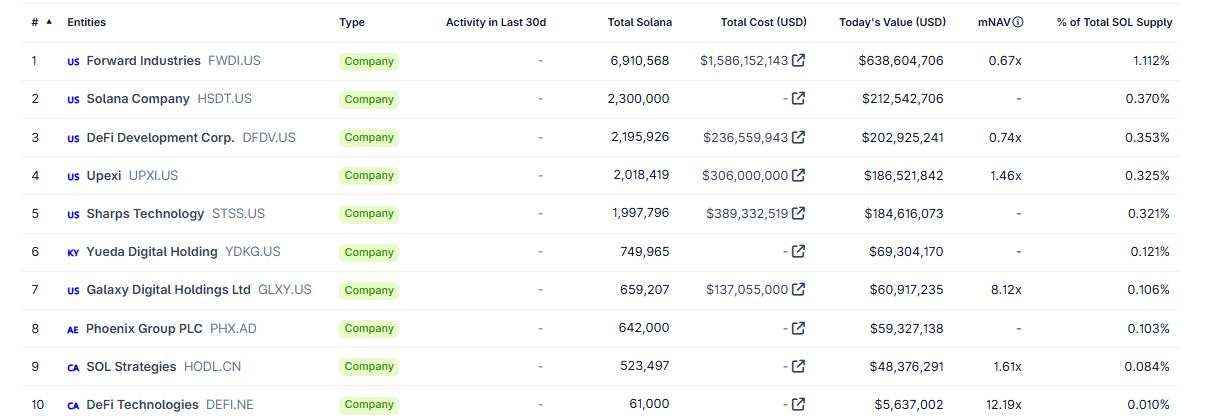Click Company tag in Upexi row
1220x419 pixels.
[369, 175]
